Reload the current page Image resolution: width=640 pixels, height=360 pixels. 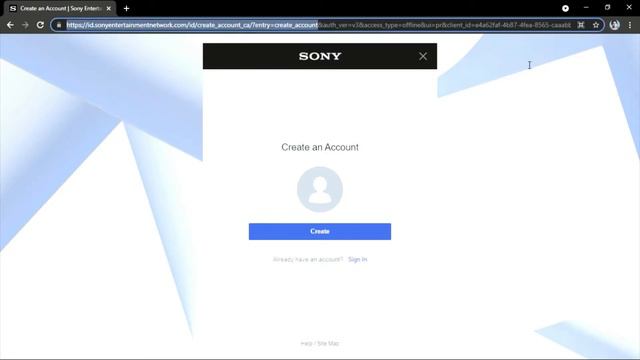tap(40, 25)
